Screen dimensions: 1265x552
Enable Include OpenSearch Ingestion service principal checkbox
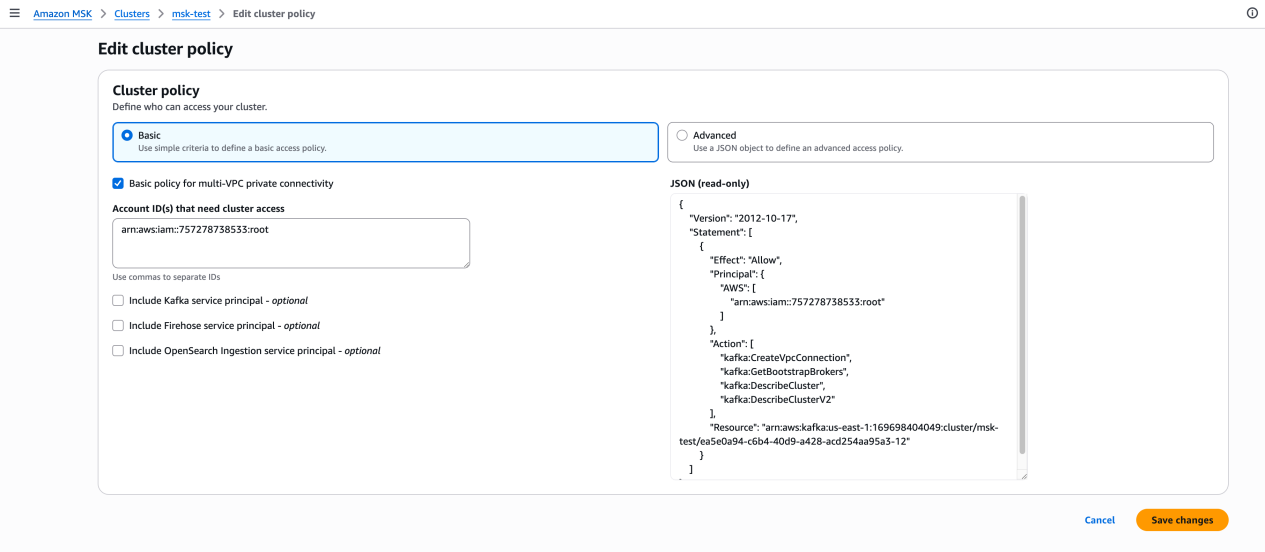(x=118, y=351)
